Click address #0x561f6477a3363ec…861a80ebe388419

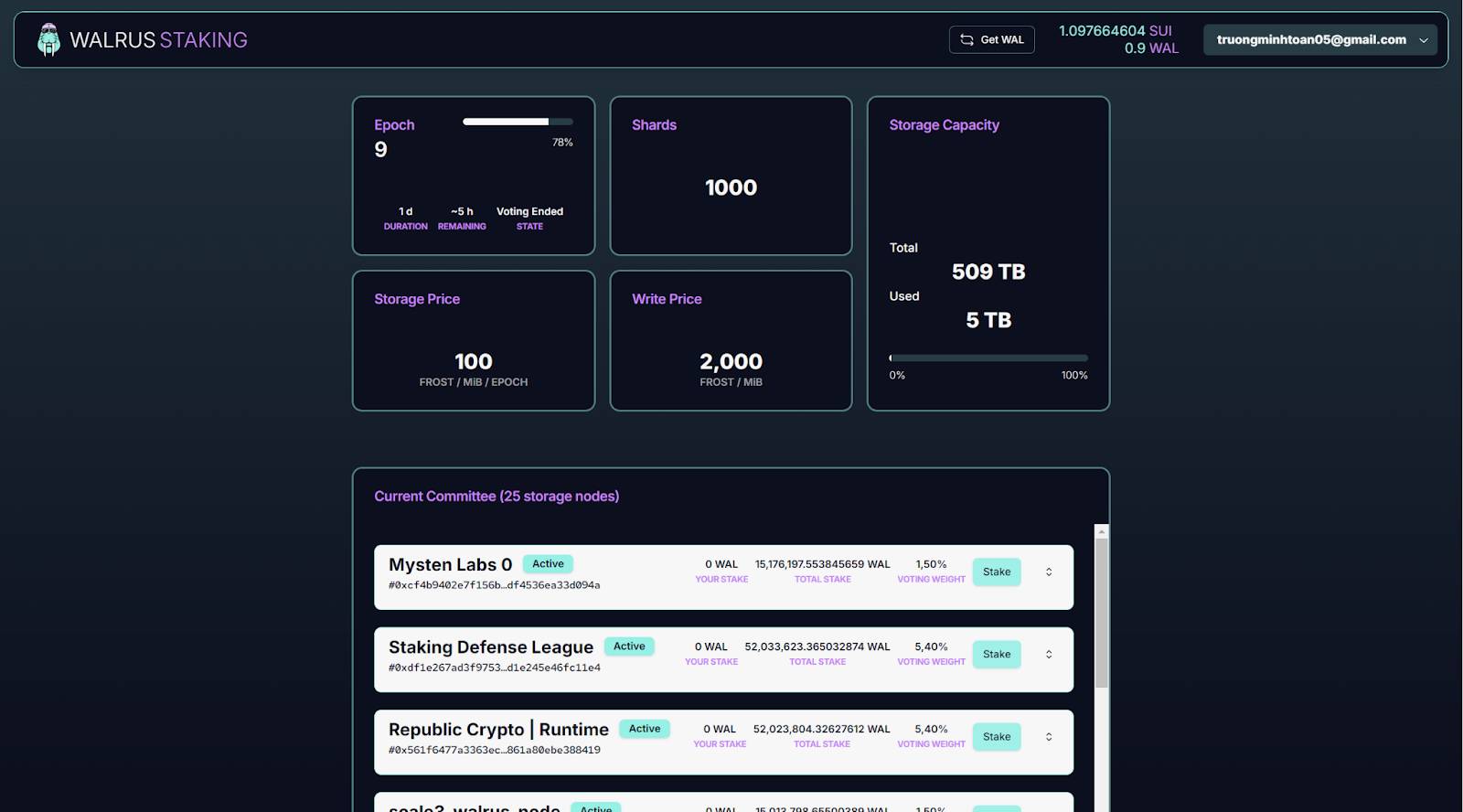tap(494, 750)
